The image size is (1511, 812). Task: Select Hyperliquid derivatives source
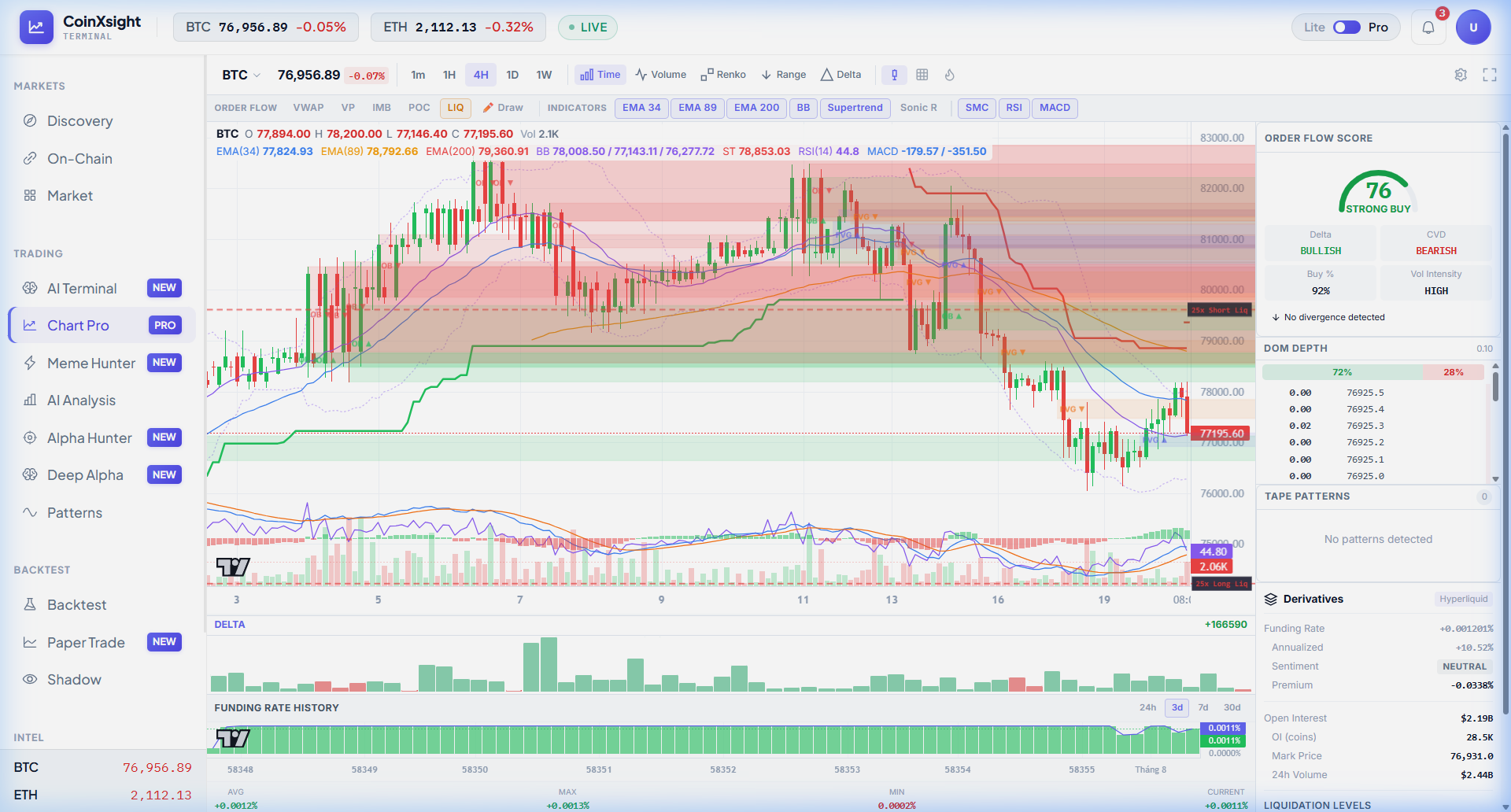1463,599
